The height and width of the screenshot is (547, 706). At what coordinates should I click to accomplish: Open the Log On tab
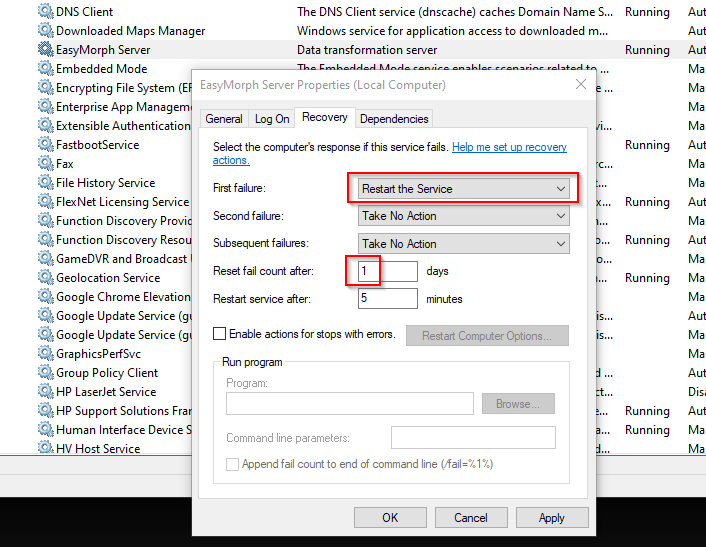coord(272,119)
